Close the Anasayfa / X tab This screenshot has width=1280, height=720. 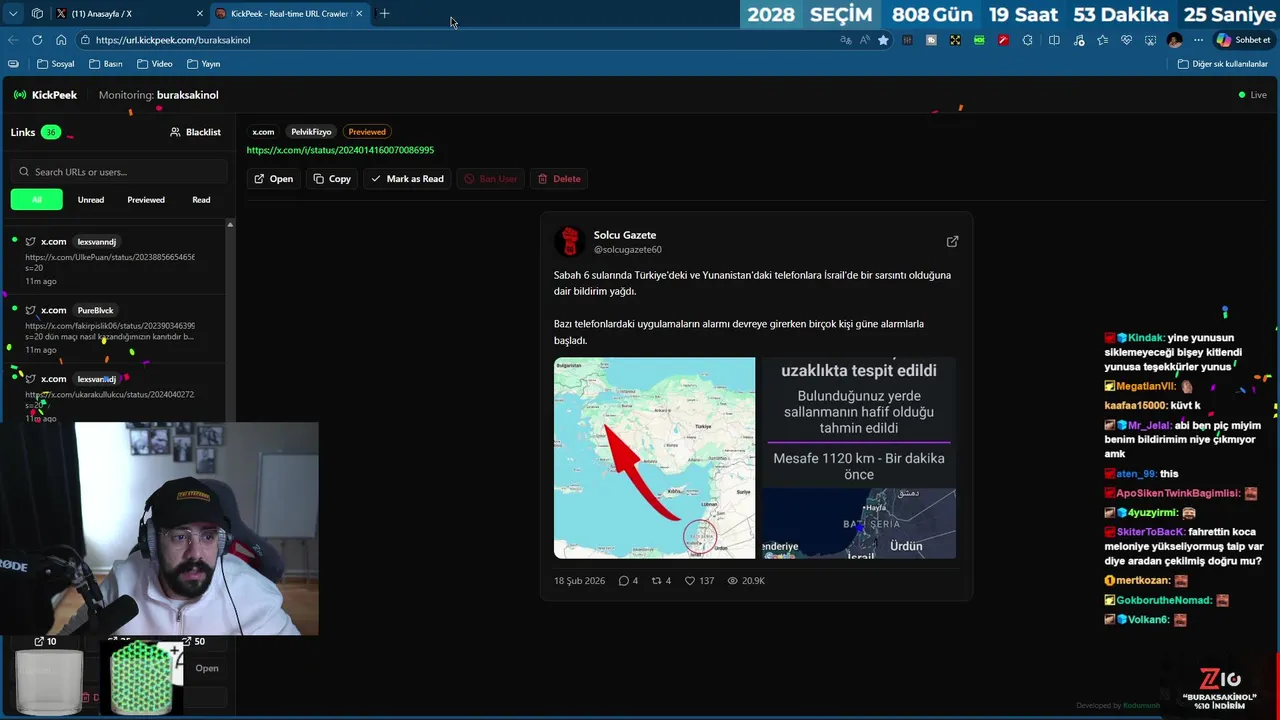pos(200,14)
